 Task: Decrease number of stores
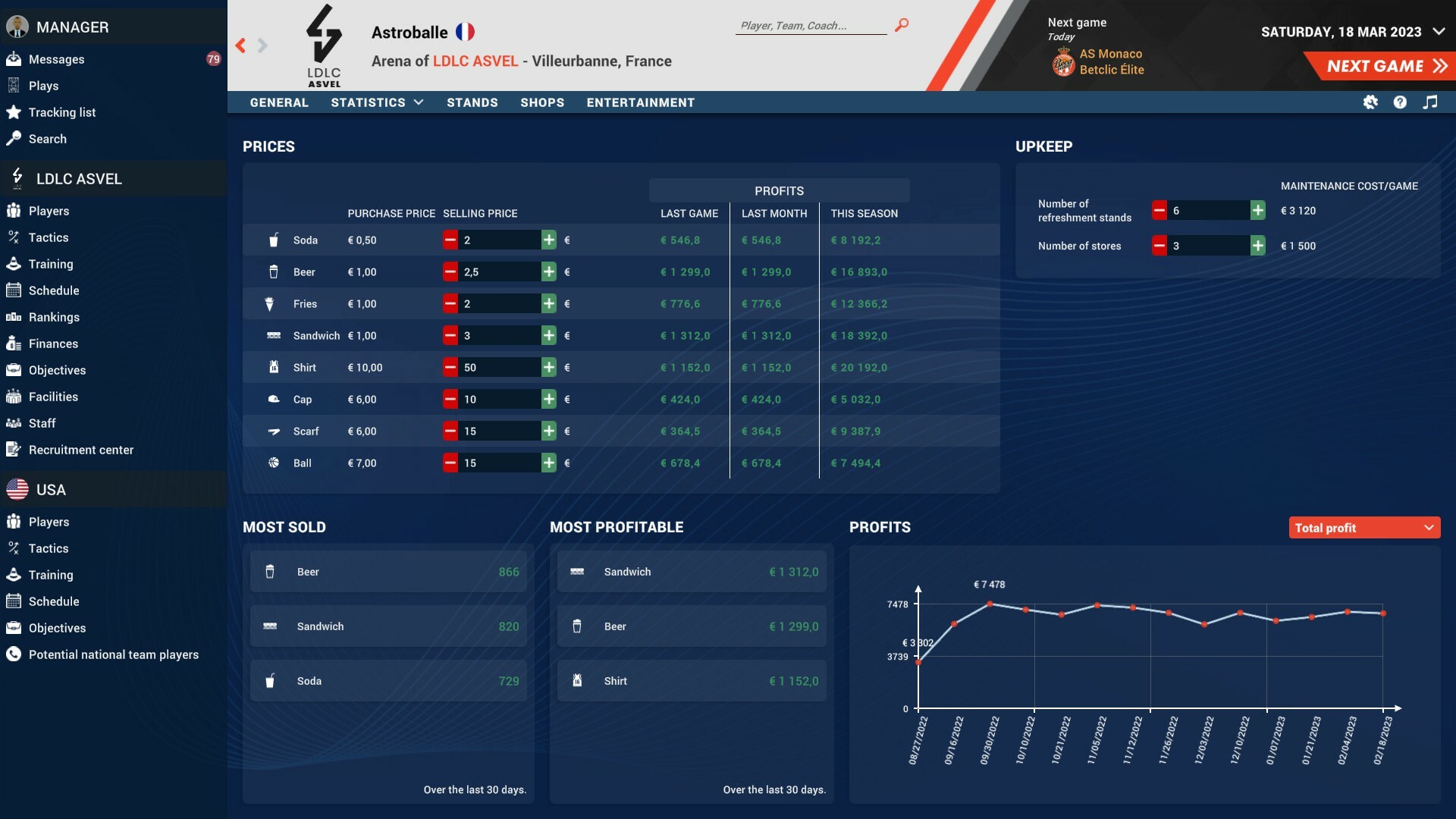pyautogui.click(x=1160, y=245)
